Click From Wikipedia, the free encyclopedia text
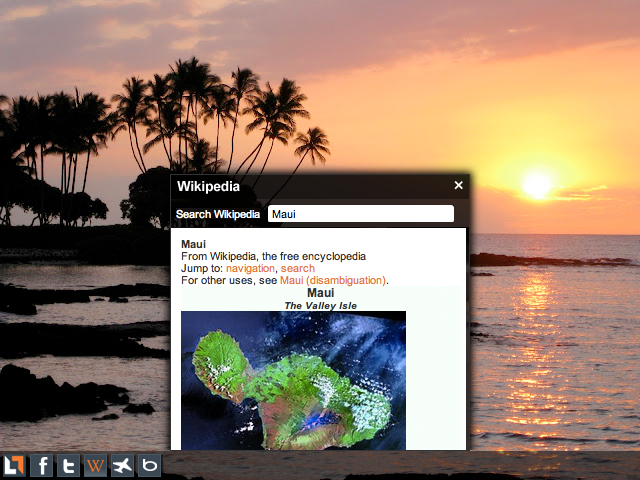 [273, 256]
